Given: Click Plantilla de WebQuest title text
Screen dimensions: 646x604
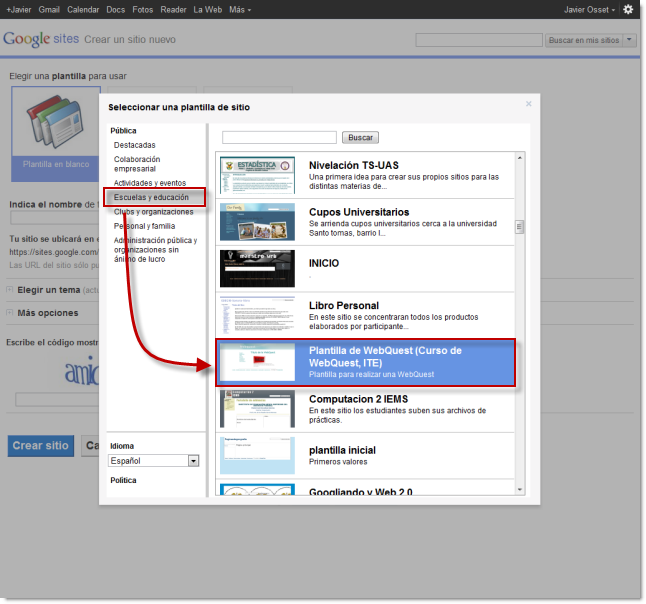Looking at the screenshot, I should tap(385, 357).
